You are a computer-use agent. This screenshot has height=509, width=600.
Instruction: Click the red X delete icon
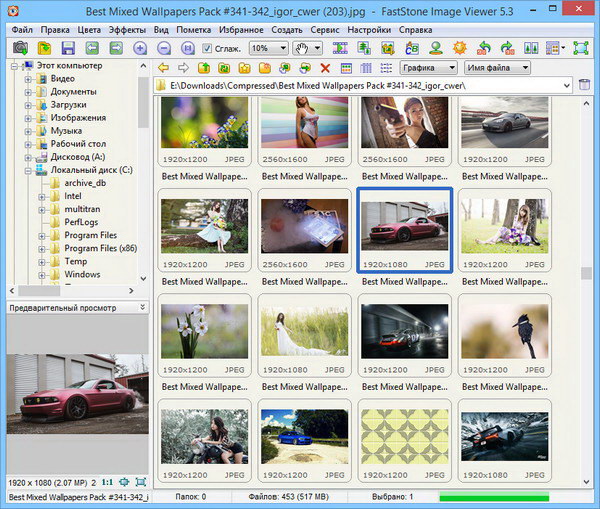pyautogui.click(x=325, y=68)
